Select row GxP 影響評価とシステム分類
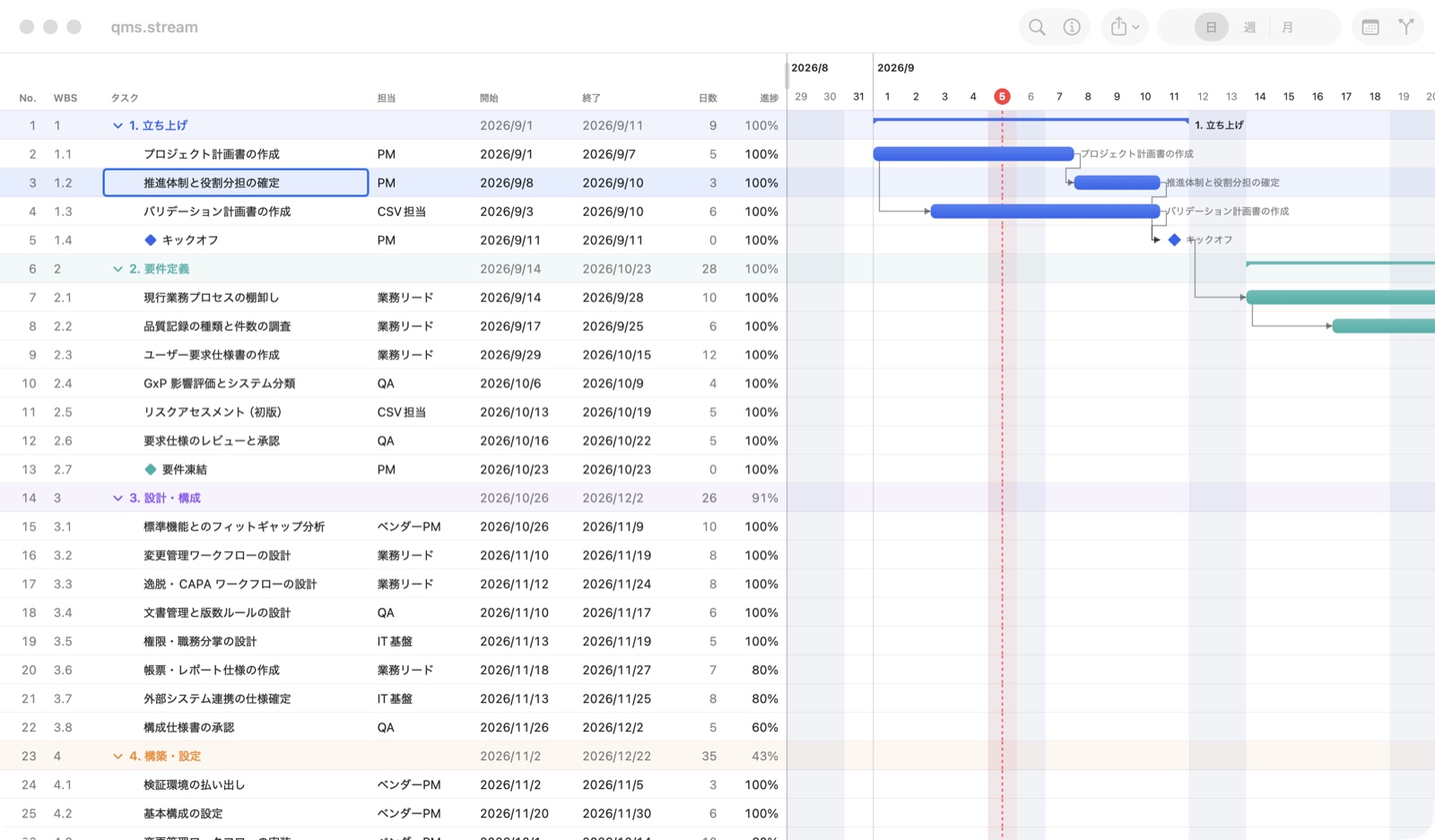1435x840 pixels. pyautogui.click(x=393, y=384)
